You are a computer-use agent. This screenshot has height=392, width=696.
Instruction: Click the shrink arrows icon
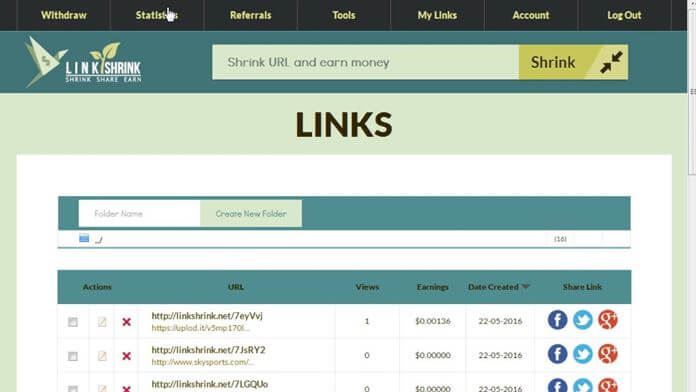(x=611, y=62)
